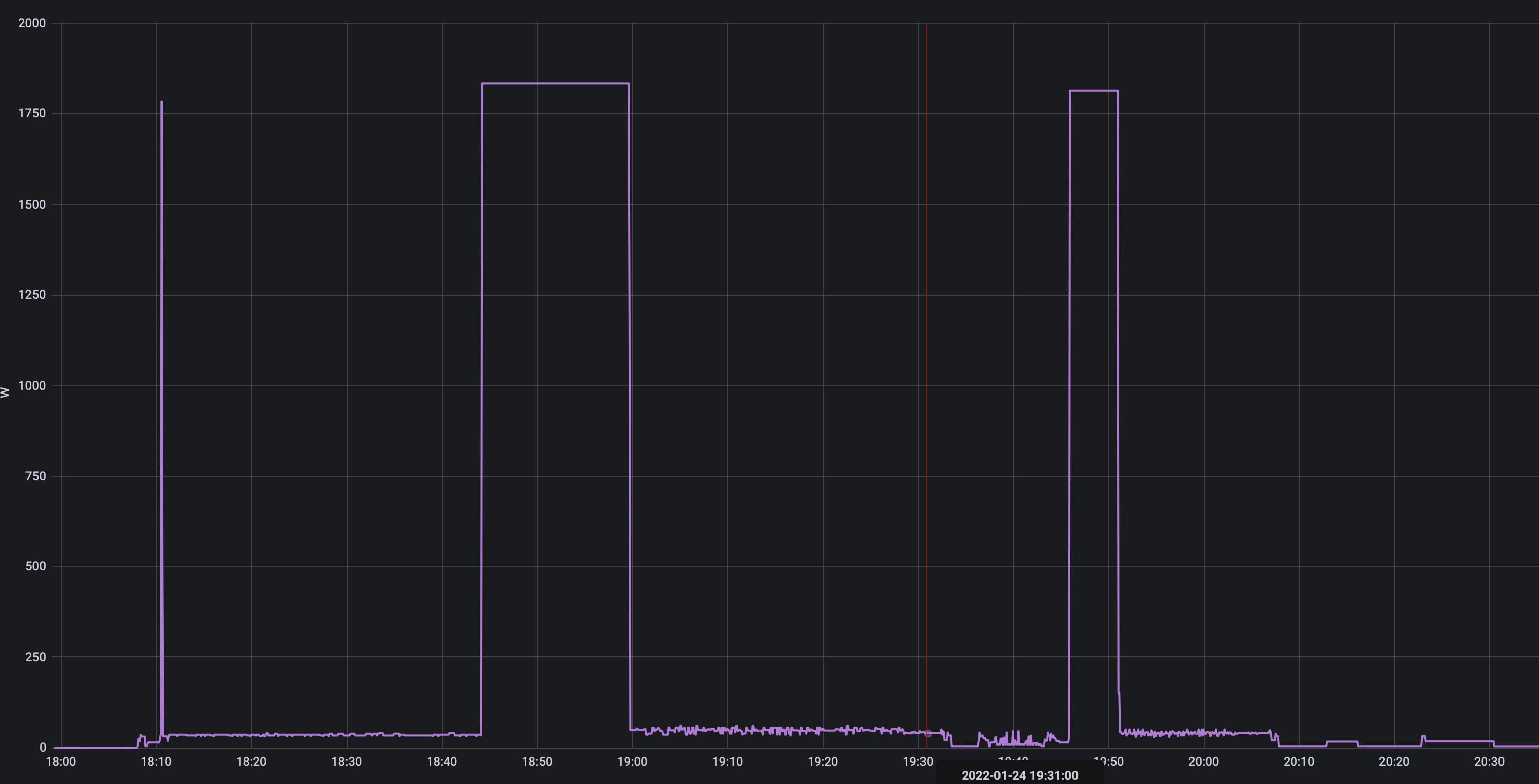
Task: Click the 0 value on the Y axis
Action: pos(43,748)
